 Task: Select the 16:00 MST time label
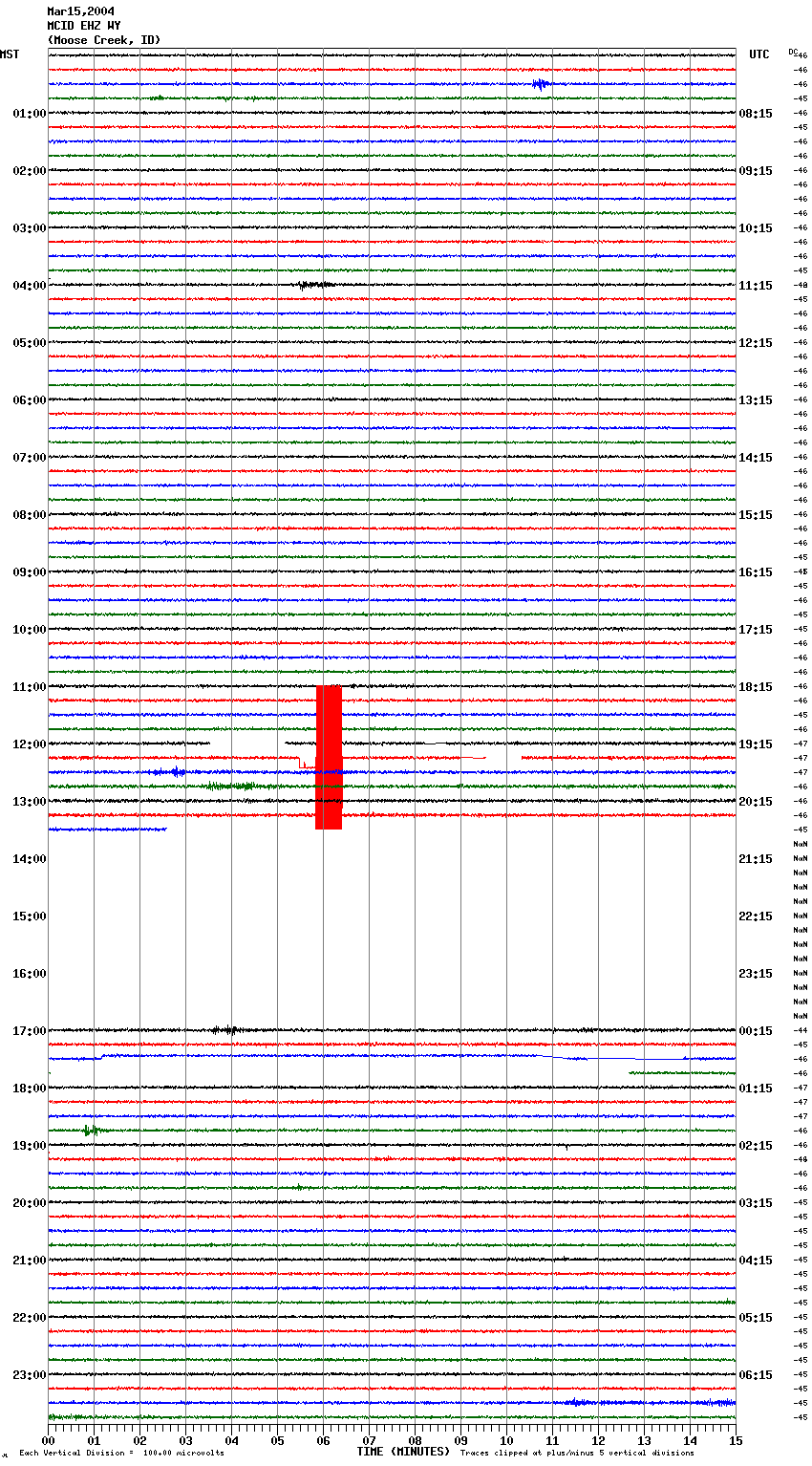pyautogui.click(x=30, y=974)
